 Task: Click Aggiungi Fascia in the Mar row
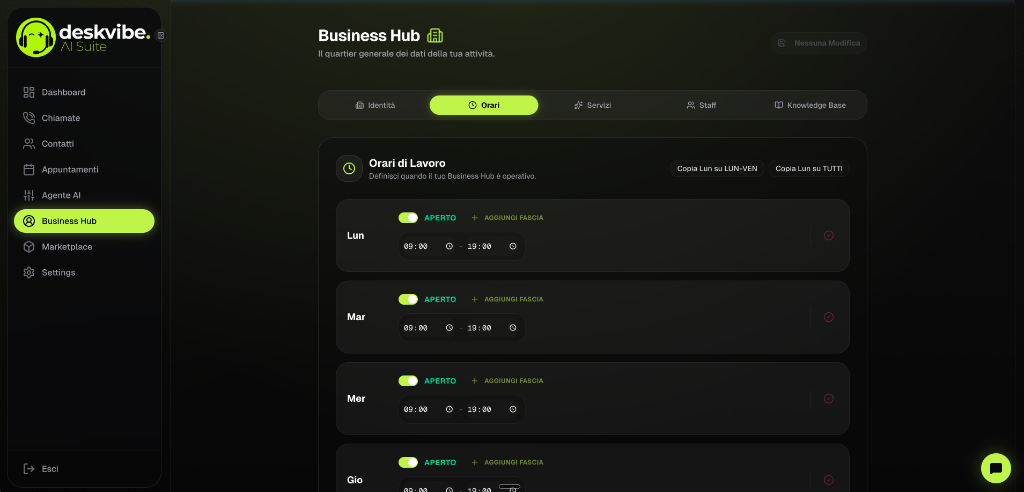pos(507,299)
